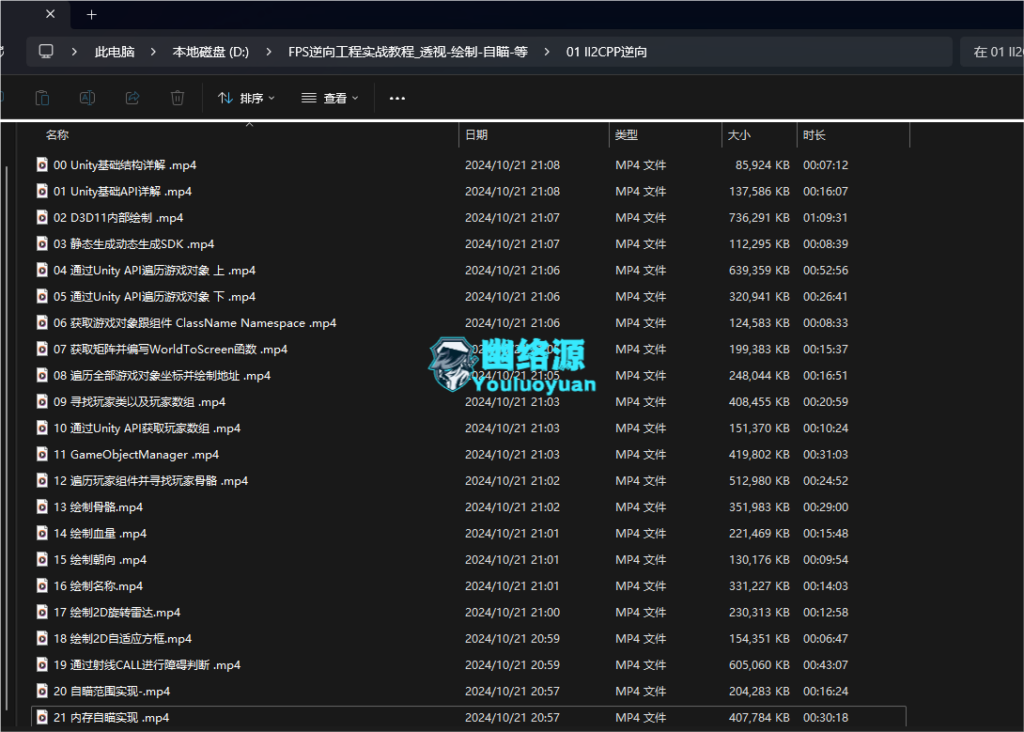Click the file icon of 11 GameObjectManager .mp4

42,454
